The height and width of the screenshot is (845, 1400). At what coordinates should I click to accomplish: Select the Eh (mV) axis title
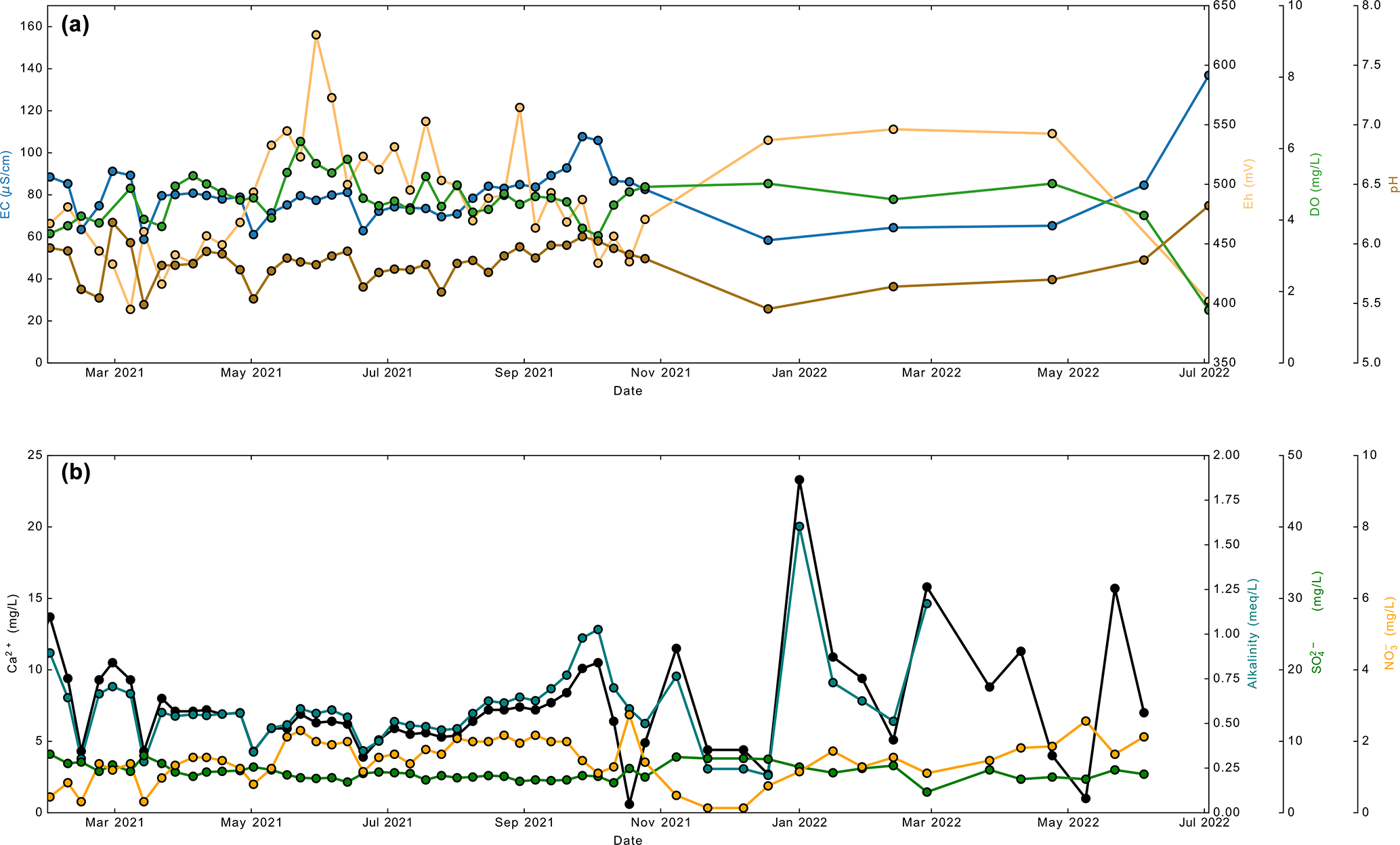[x=1248, y=184]
